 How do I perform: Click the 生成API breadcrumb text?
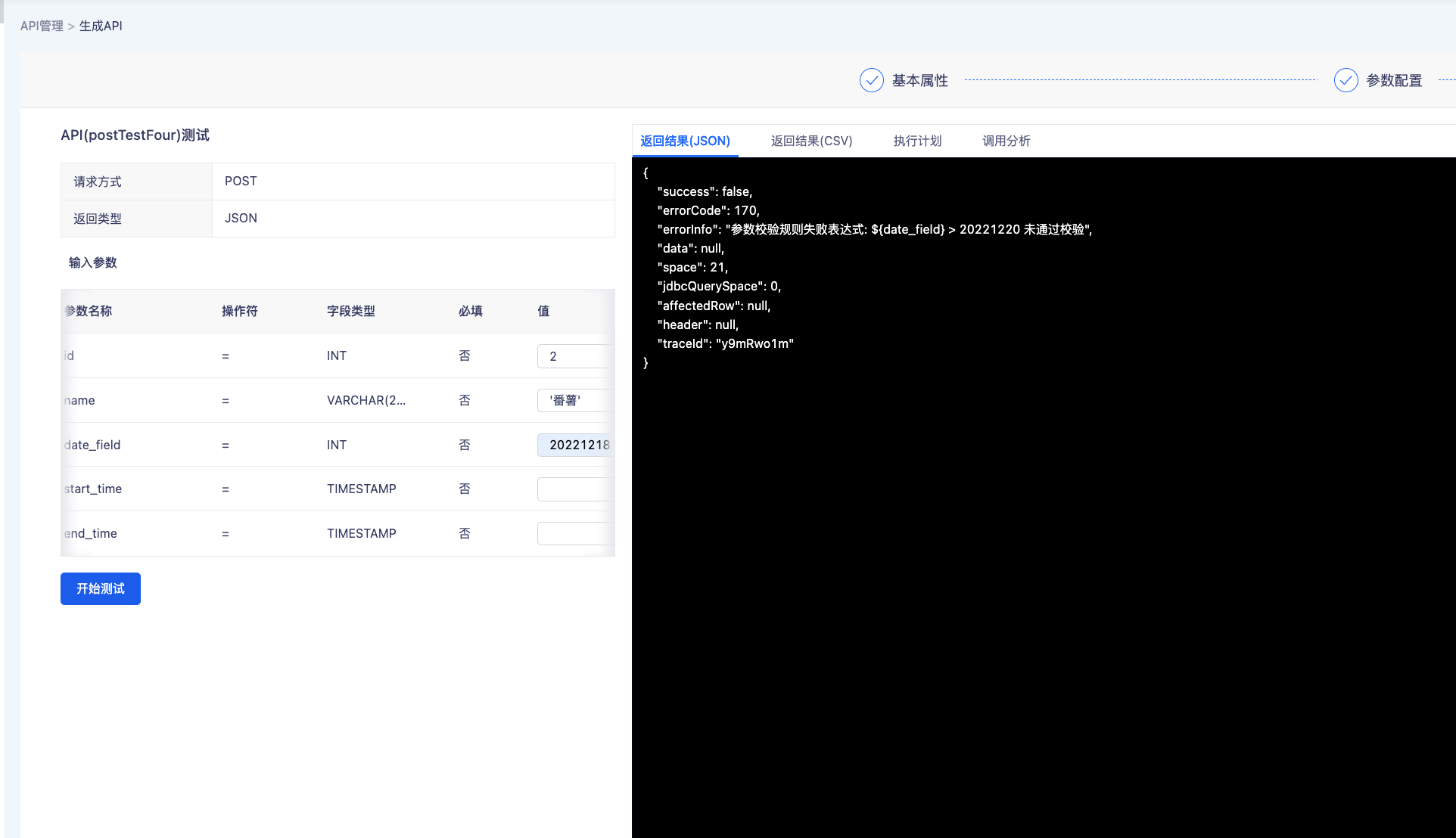(x=101, y=26)
